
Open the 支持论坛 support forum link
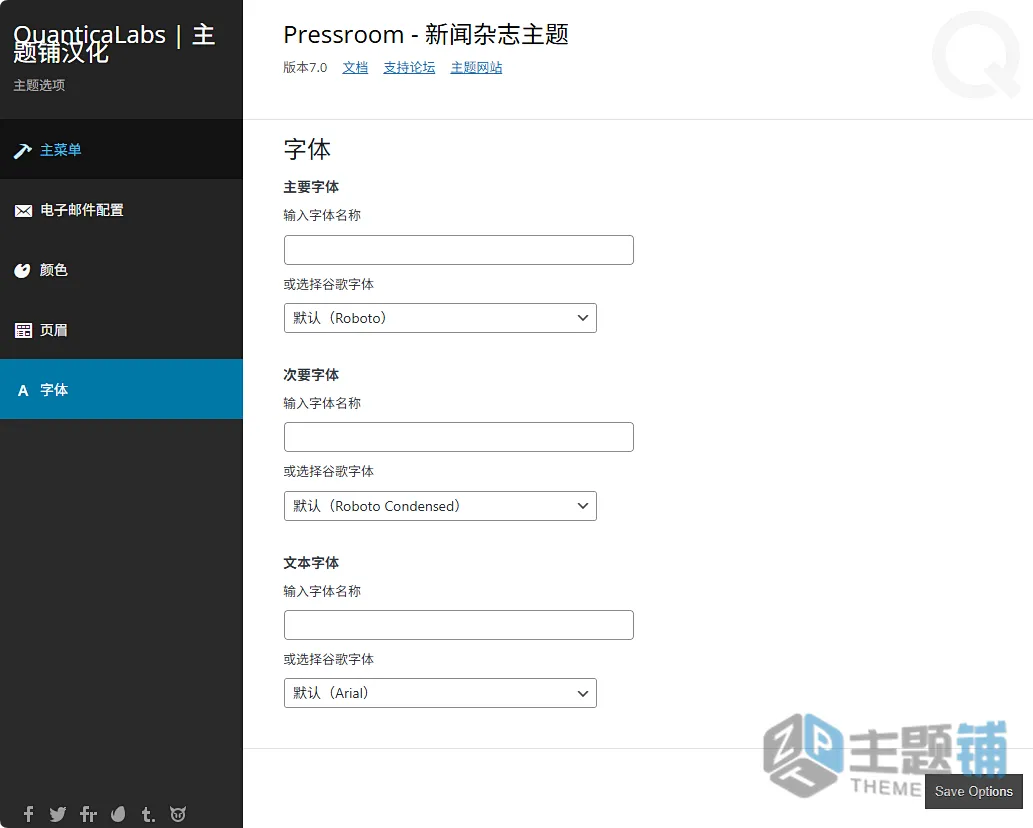pos(409,67)
